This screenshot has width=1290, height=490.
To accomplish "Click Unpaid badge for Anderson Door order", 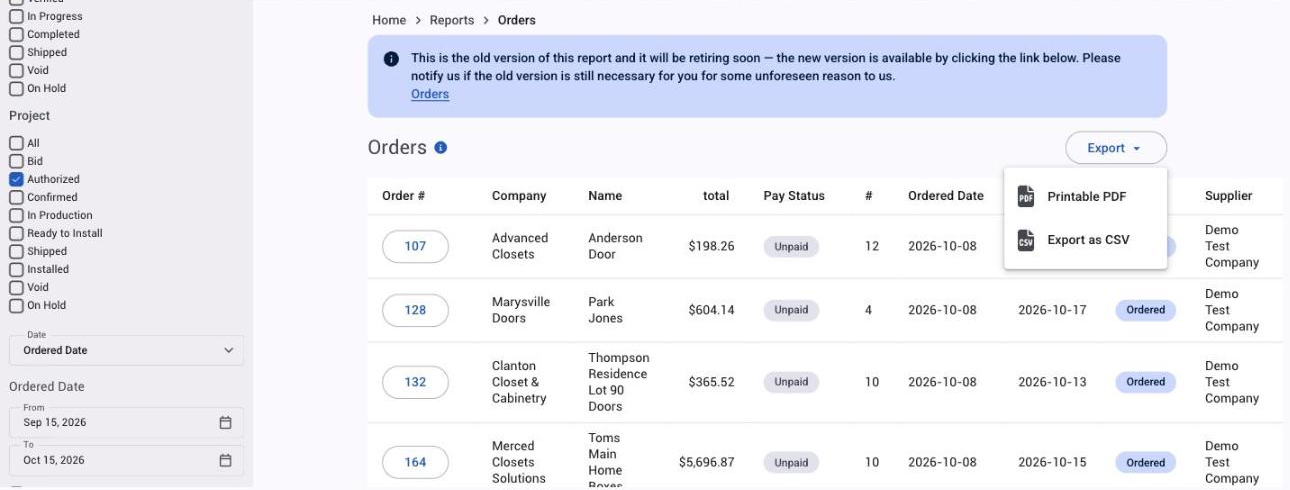I will click(x=791, y=246).
